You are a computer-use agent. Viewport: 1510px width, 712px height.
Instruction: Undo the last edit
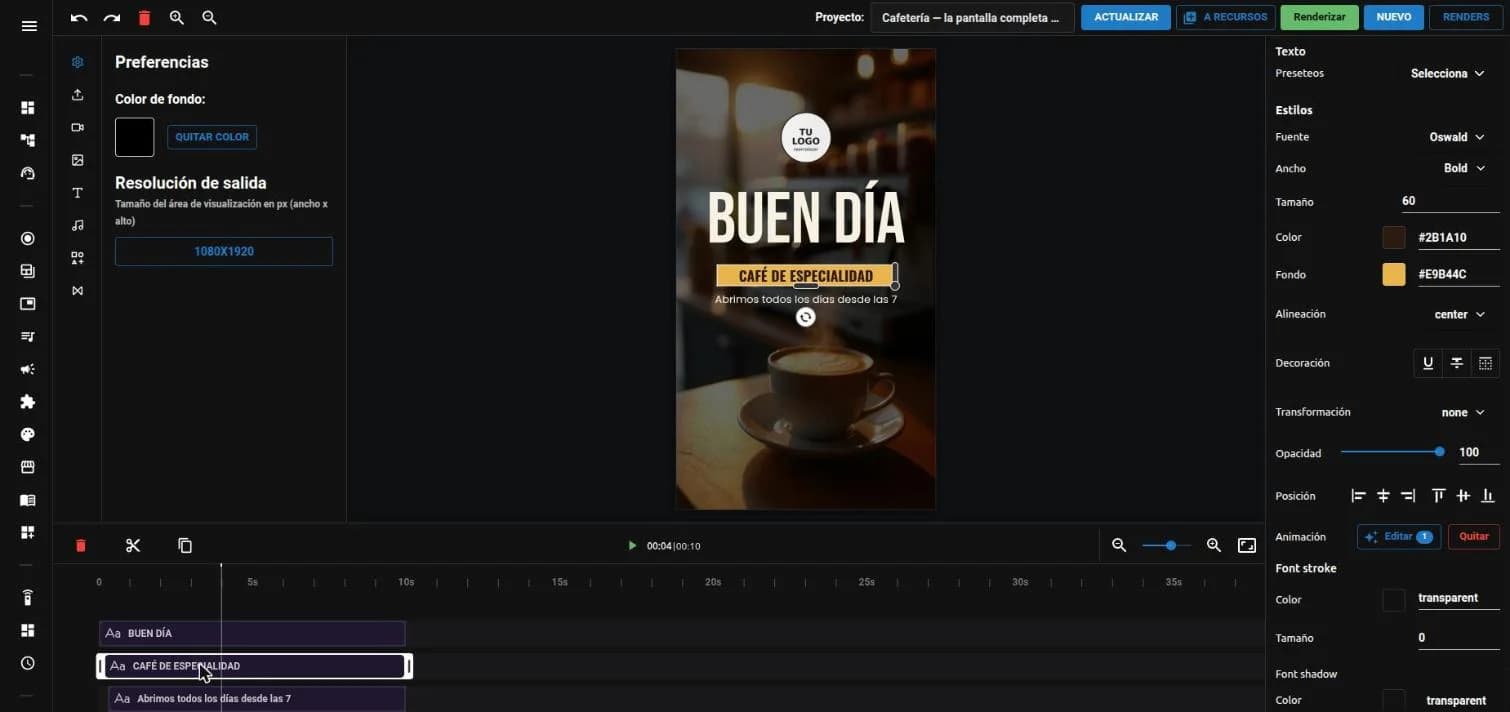click(79, 18)
